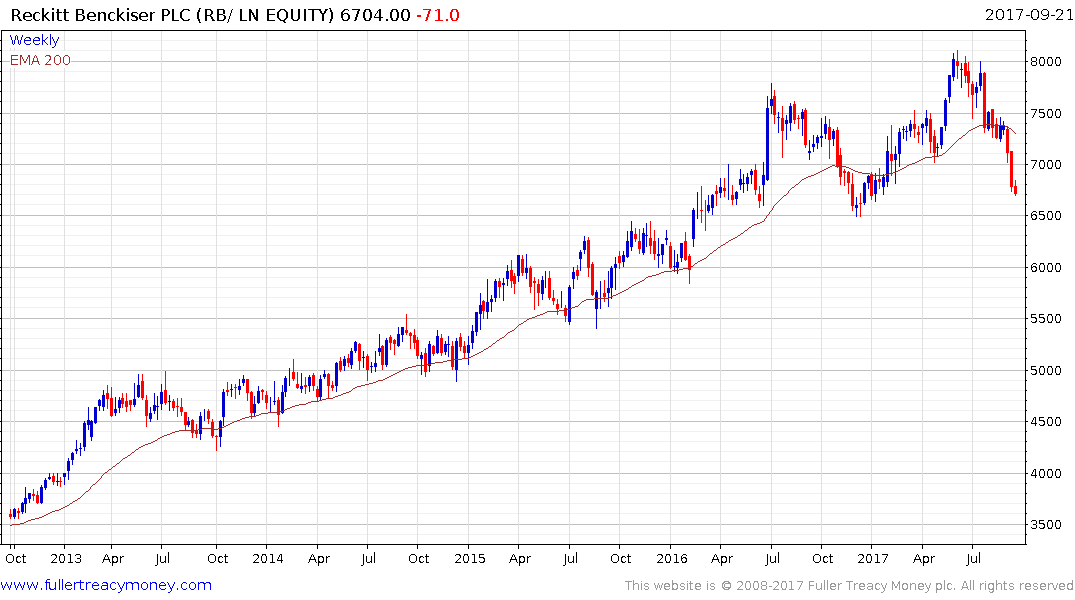
Task: Click the last price value 6704.00
Action: [375, 15]
